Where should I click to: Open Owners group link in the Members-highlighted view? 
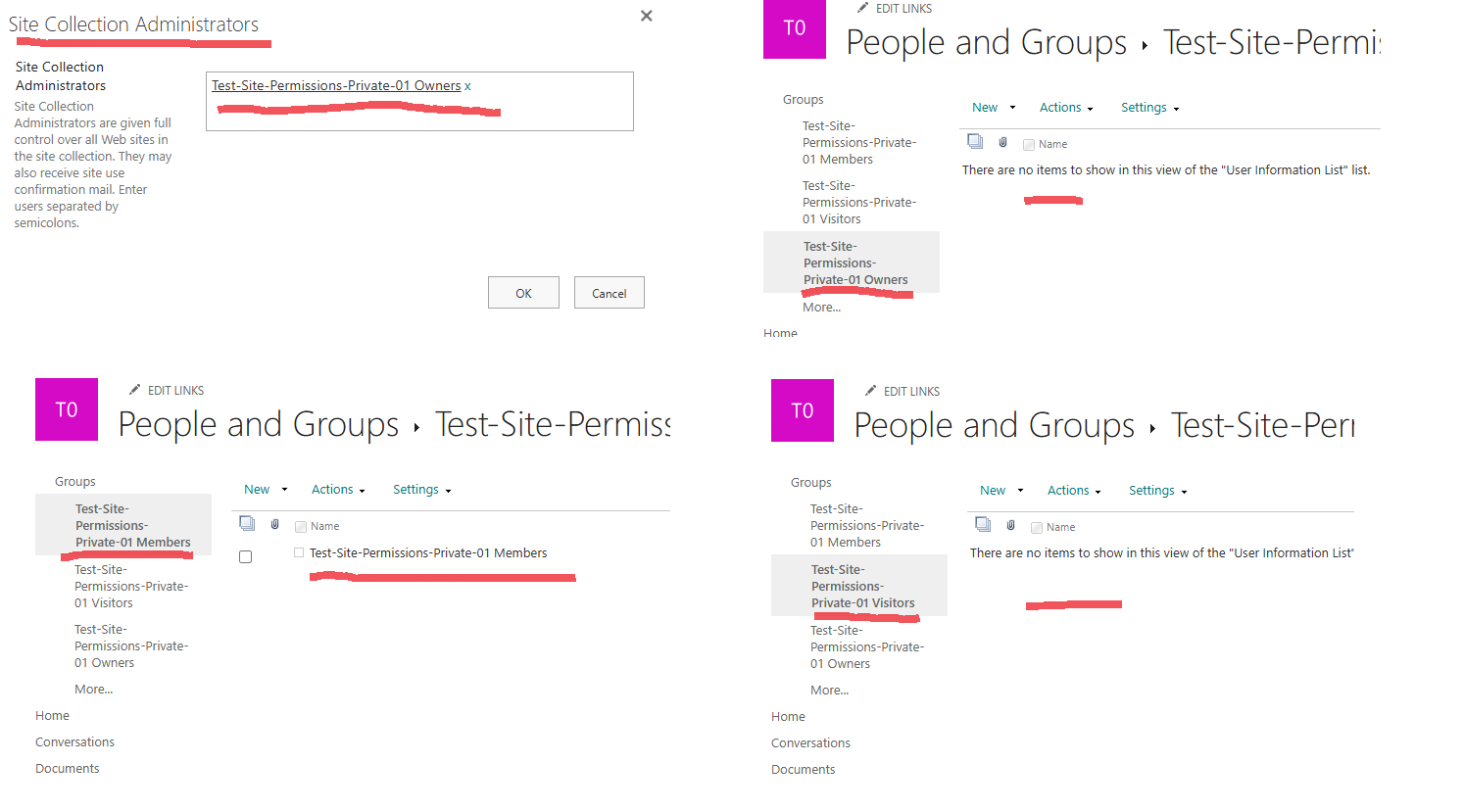click(131, 645)
